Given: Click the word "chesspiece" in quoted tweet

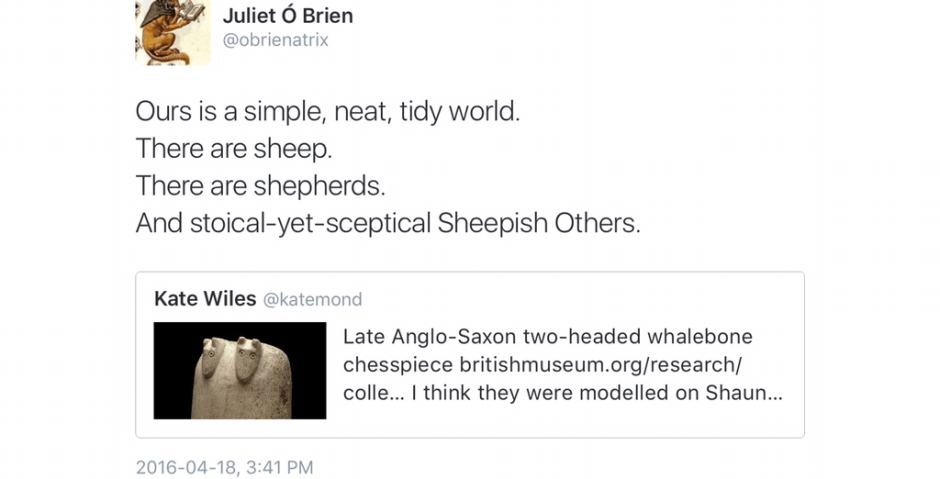Looking at the screenshot, I should click(x=392, y=365).
